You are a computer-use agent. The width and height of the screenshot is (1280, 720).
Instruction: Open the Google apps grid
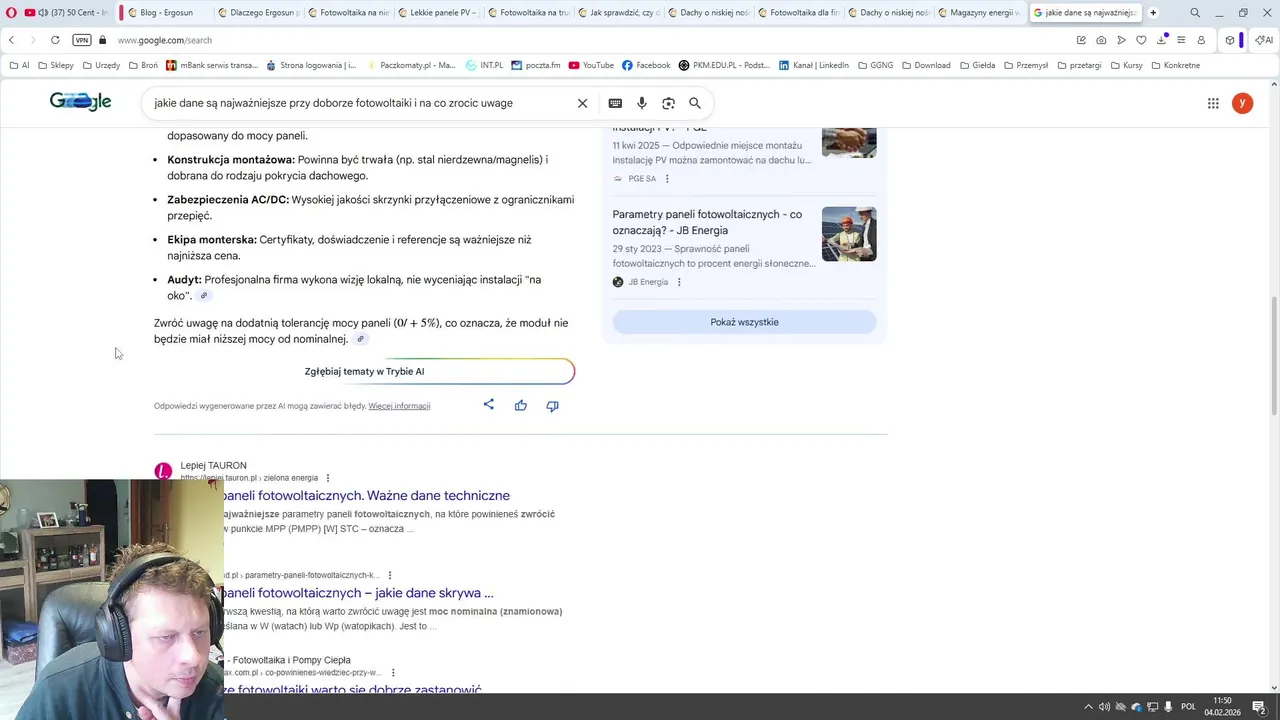click(x=1213, y=103)
